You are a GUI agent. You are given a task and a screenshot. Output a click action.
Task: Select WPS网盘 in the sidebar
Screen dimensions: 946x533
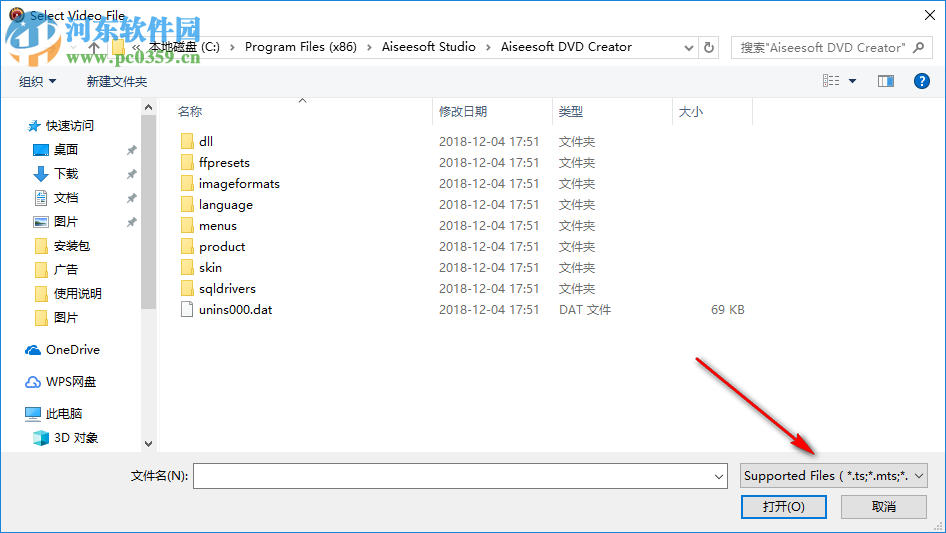71,382
